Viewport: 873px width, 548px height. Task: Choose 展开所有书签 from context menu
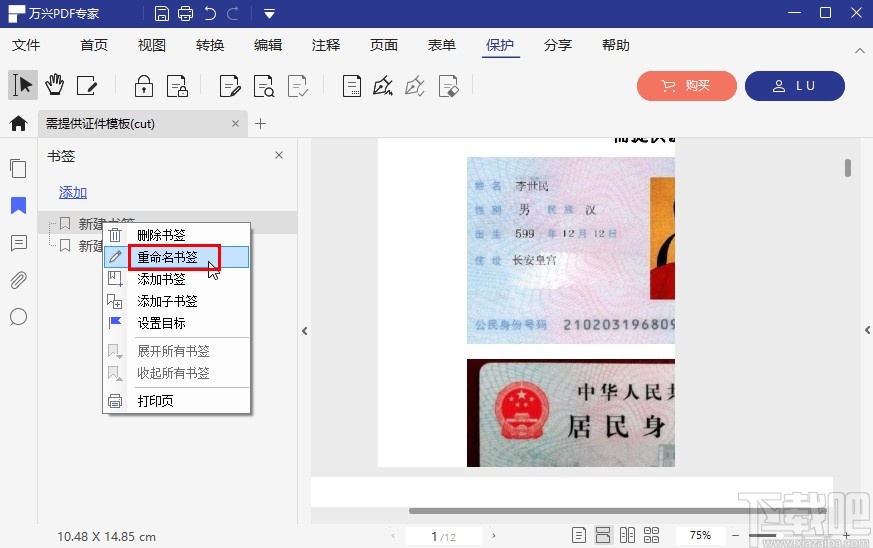click(176, 351)
